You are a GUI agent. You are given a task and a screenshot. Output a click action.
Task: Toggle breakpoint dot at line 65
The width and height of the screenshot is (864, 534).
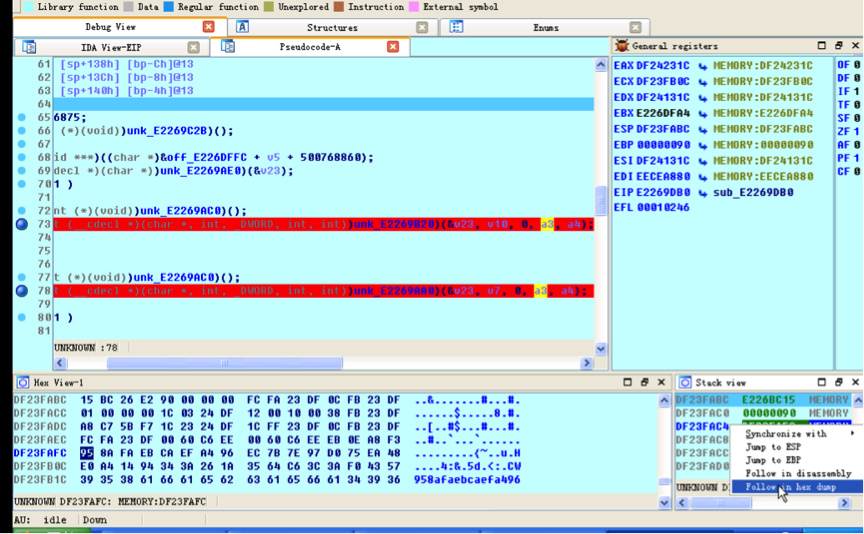tap(21, 117)
